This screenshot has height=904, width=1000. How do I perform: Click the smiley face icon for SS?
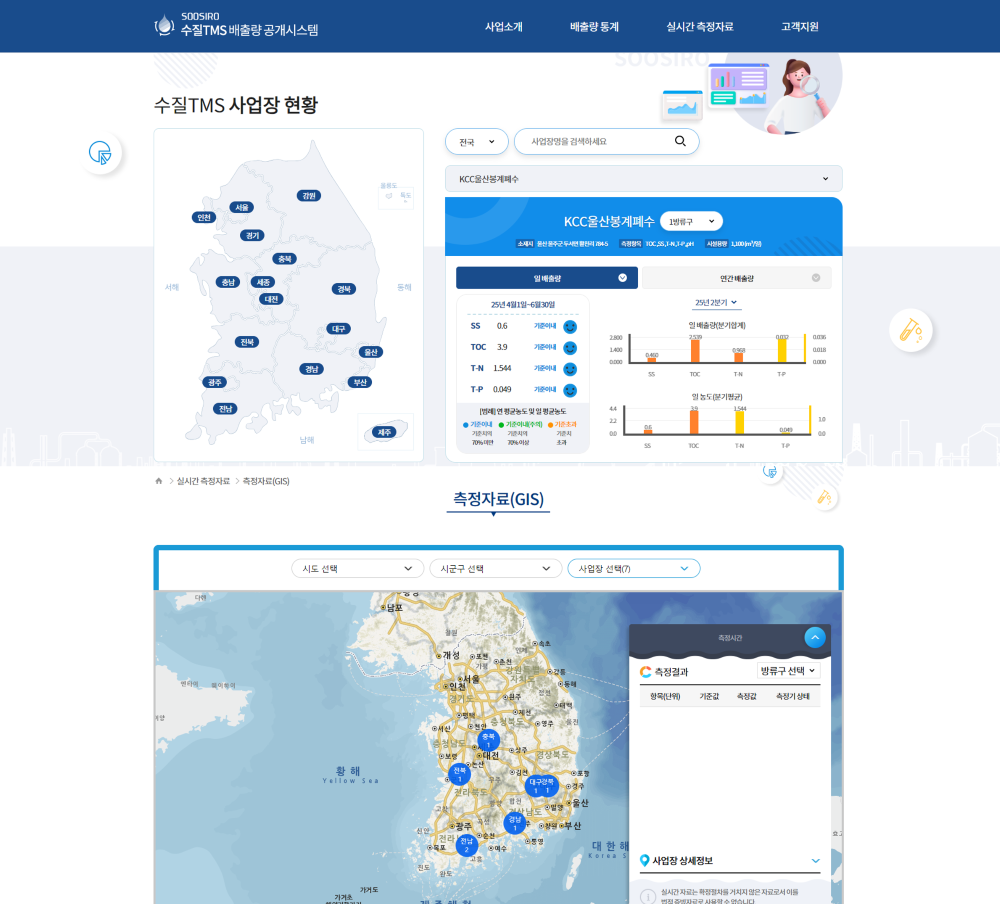(570, 327)
